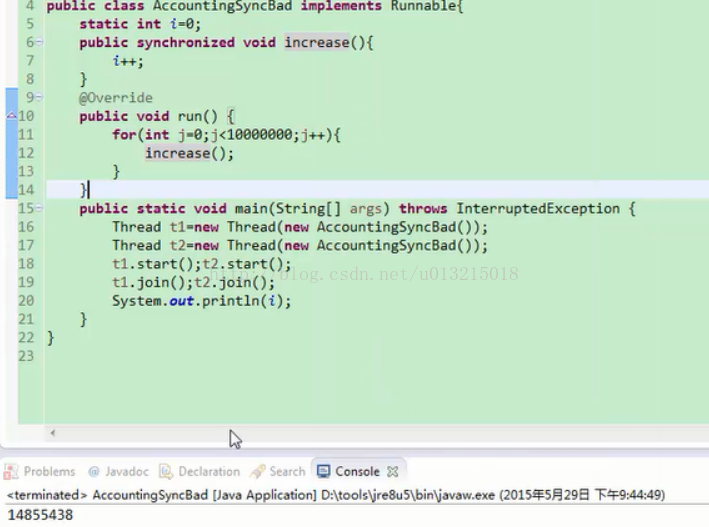Image resolution: width=709 pixels, height=527 pixels.
Task: Click the t2.join() call on line 19
Action: click(x=234, y=282)
